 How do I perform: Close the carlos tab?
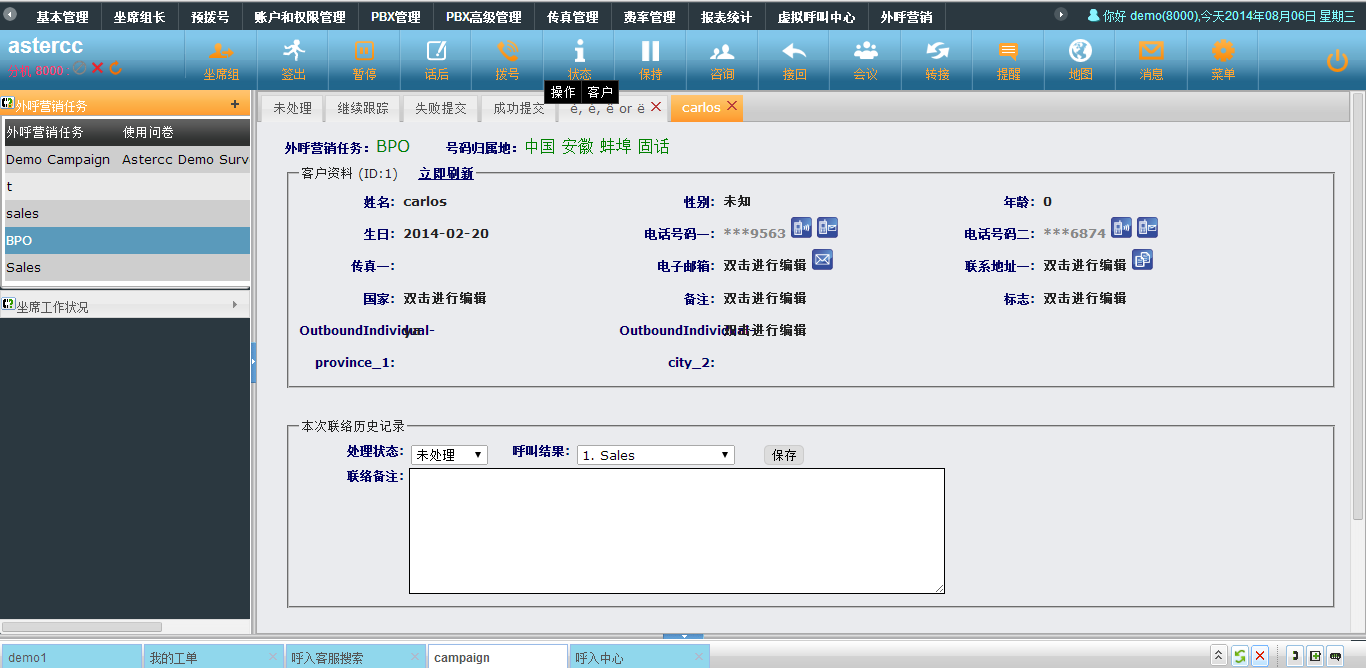pos(732,106)
